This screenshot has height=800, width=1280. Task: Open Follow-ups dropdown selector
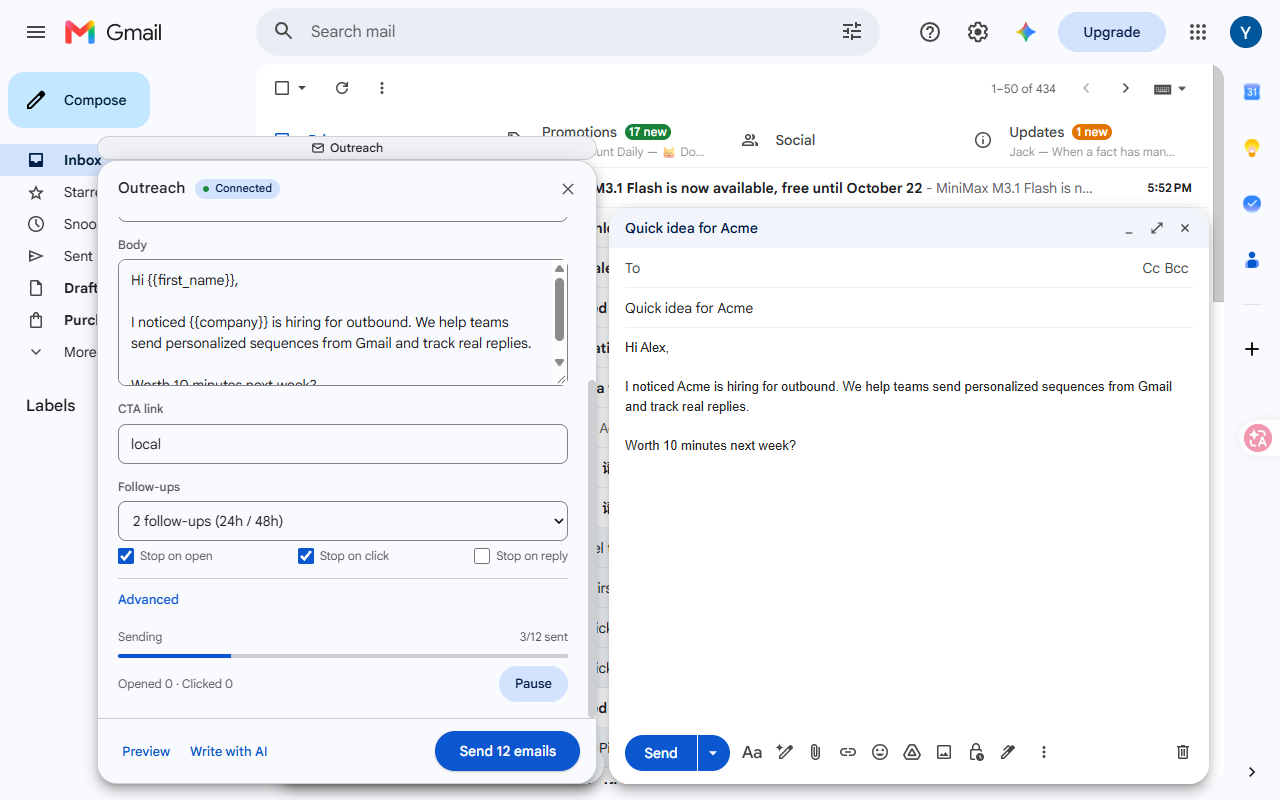(x=343, y=521)
